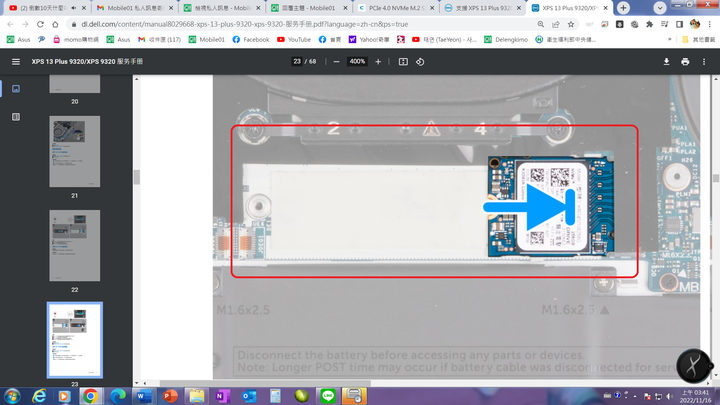720x405 pixels.
Task: Select page 23 thumbnail
Action: point(74,340)
